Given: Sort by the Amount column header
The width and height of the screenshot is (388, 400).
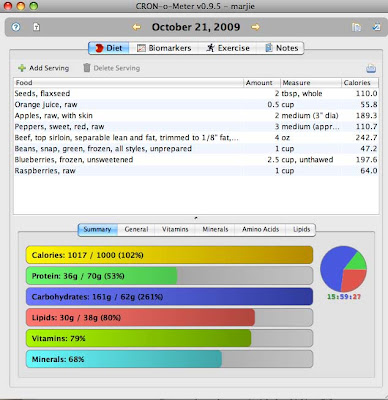Looking at the screenshot, I should pos(262,83).
